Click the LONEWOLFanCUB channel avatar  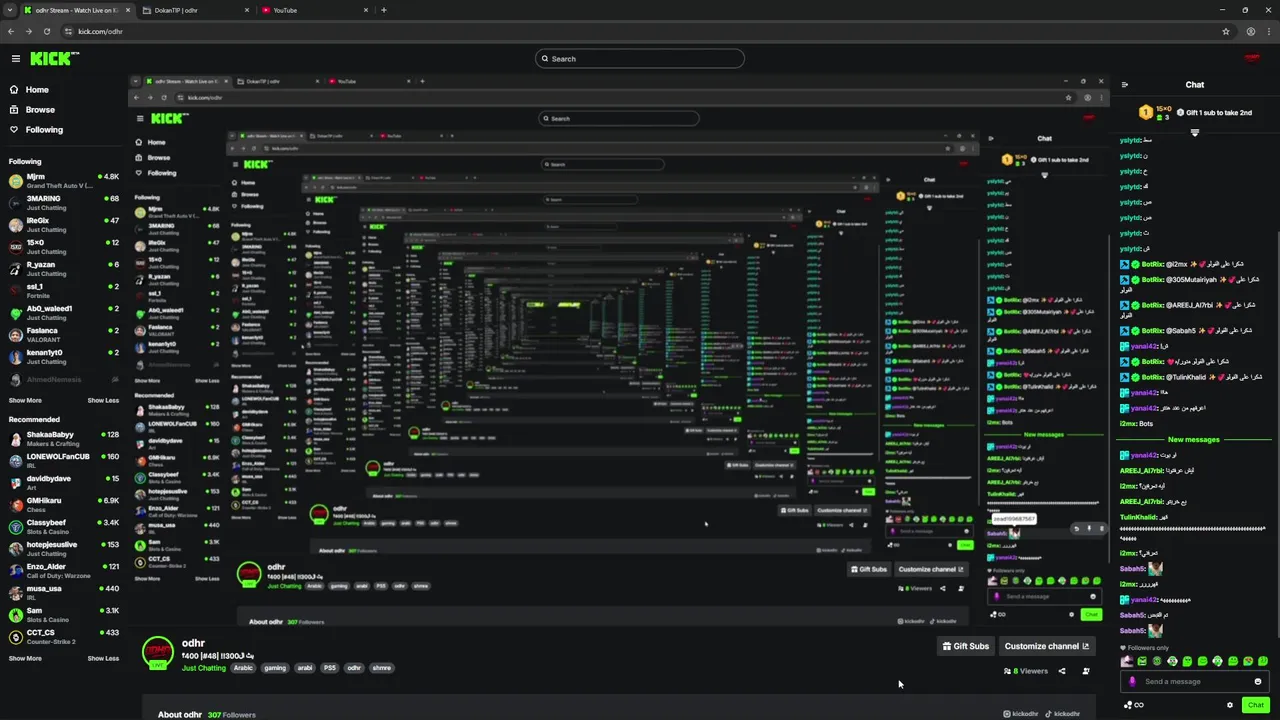pyautogui.click(x=16, y=461)
